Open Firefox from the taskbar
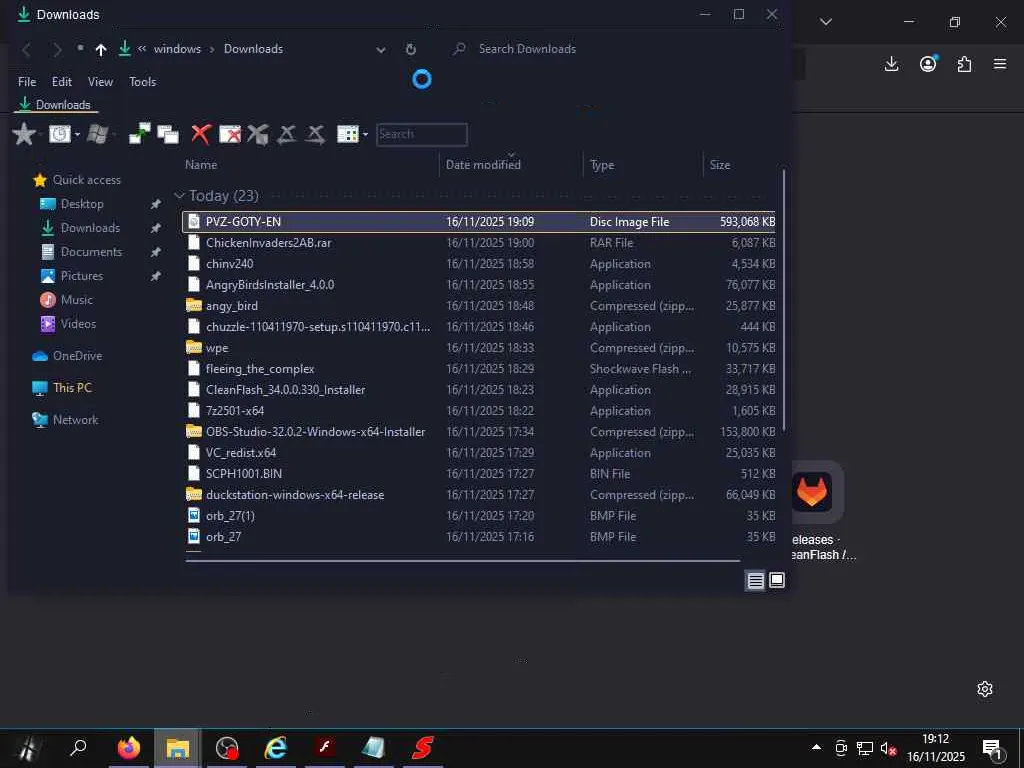The height and width of the screenshot is (768, 1024). [x=129, y=748]
